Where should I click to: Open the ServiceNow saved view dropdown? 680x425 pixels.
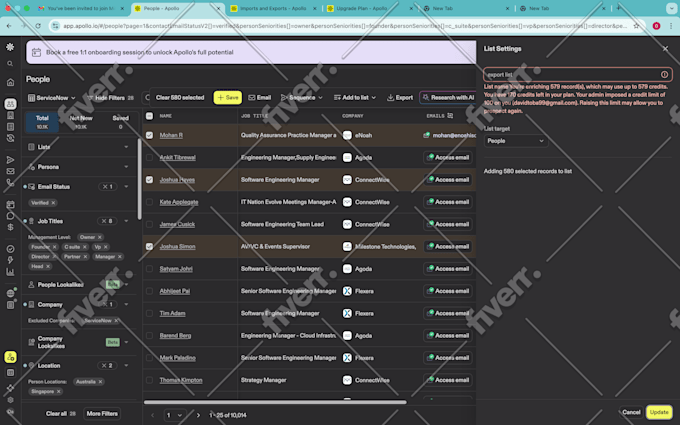click(52, 98)
